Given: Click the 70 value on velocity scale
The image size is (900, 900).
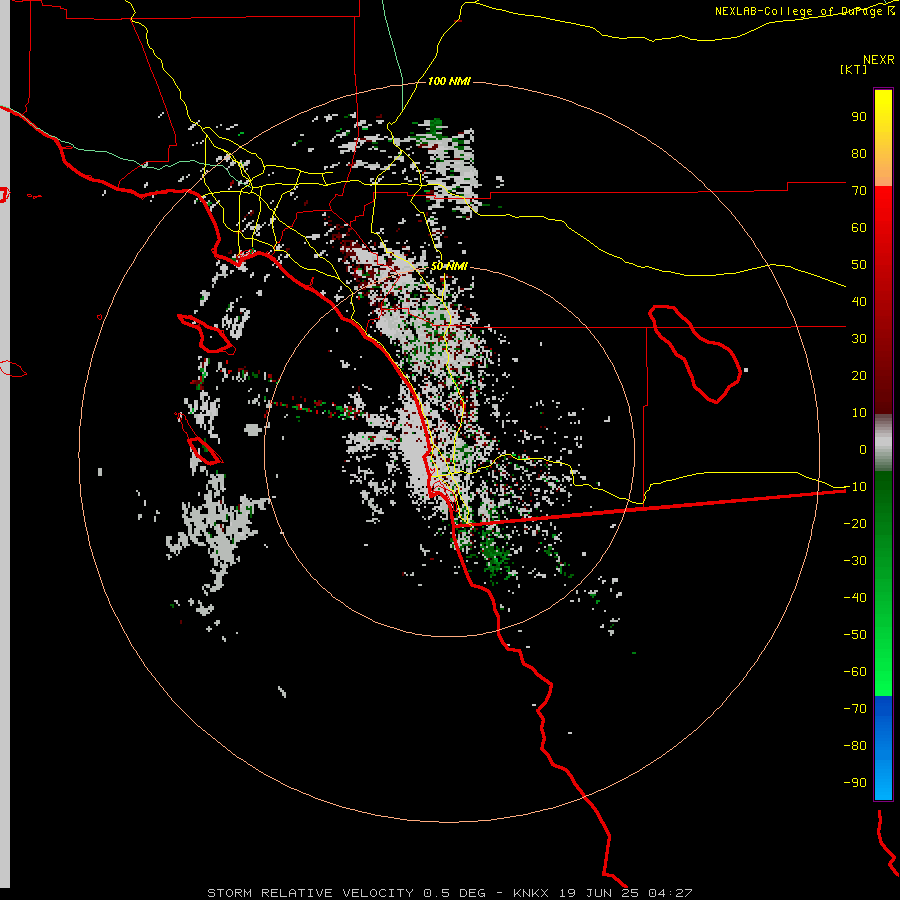Looking at the screenshot, I should pyautogui.click(x=859, y=191).
